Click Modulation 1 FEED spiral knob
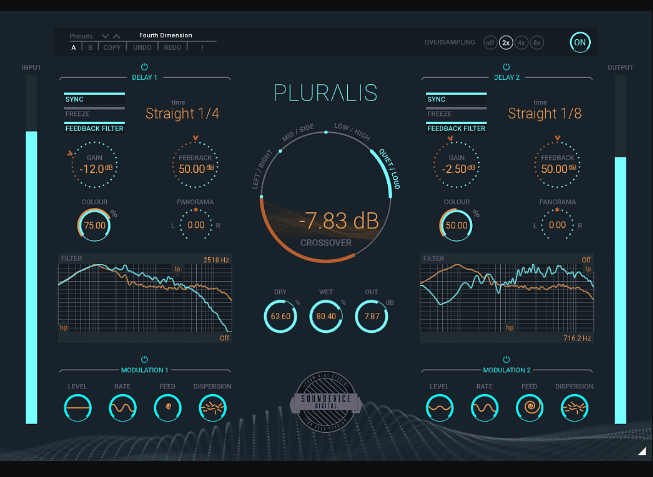 coord(168,408)
